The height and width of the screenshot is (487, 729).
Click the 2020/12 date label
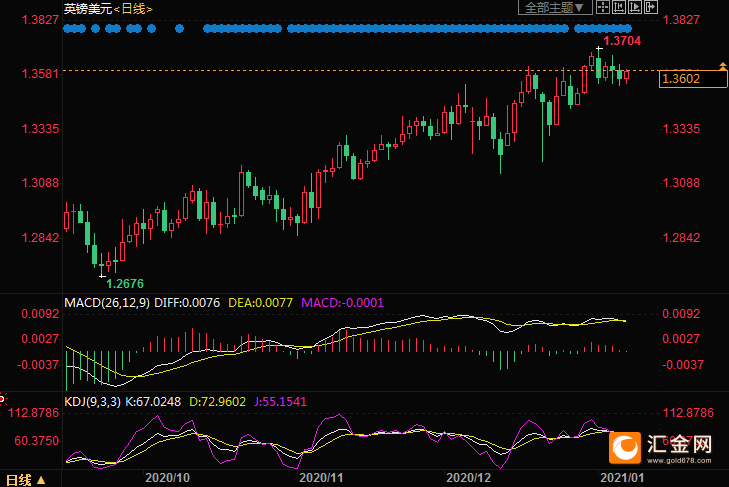pos(469,478)
